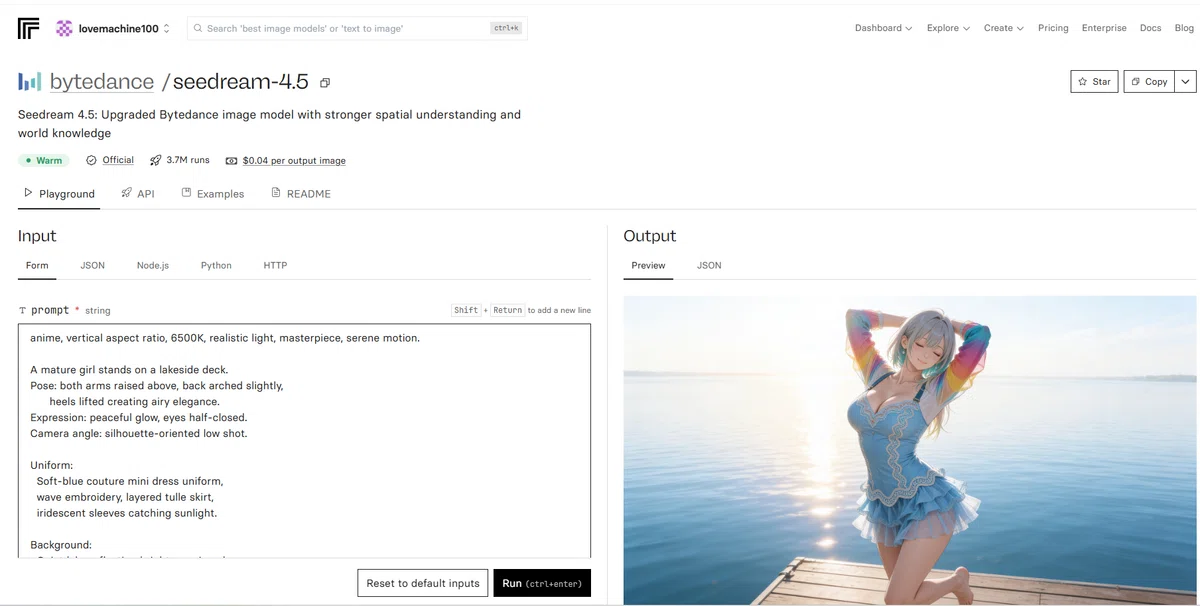
Task: Click the Replicate logo
Action: pyautogui.click(x=28, y=28)
